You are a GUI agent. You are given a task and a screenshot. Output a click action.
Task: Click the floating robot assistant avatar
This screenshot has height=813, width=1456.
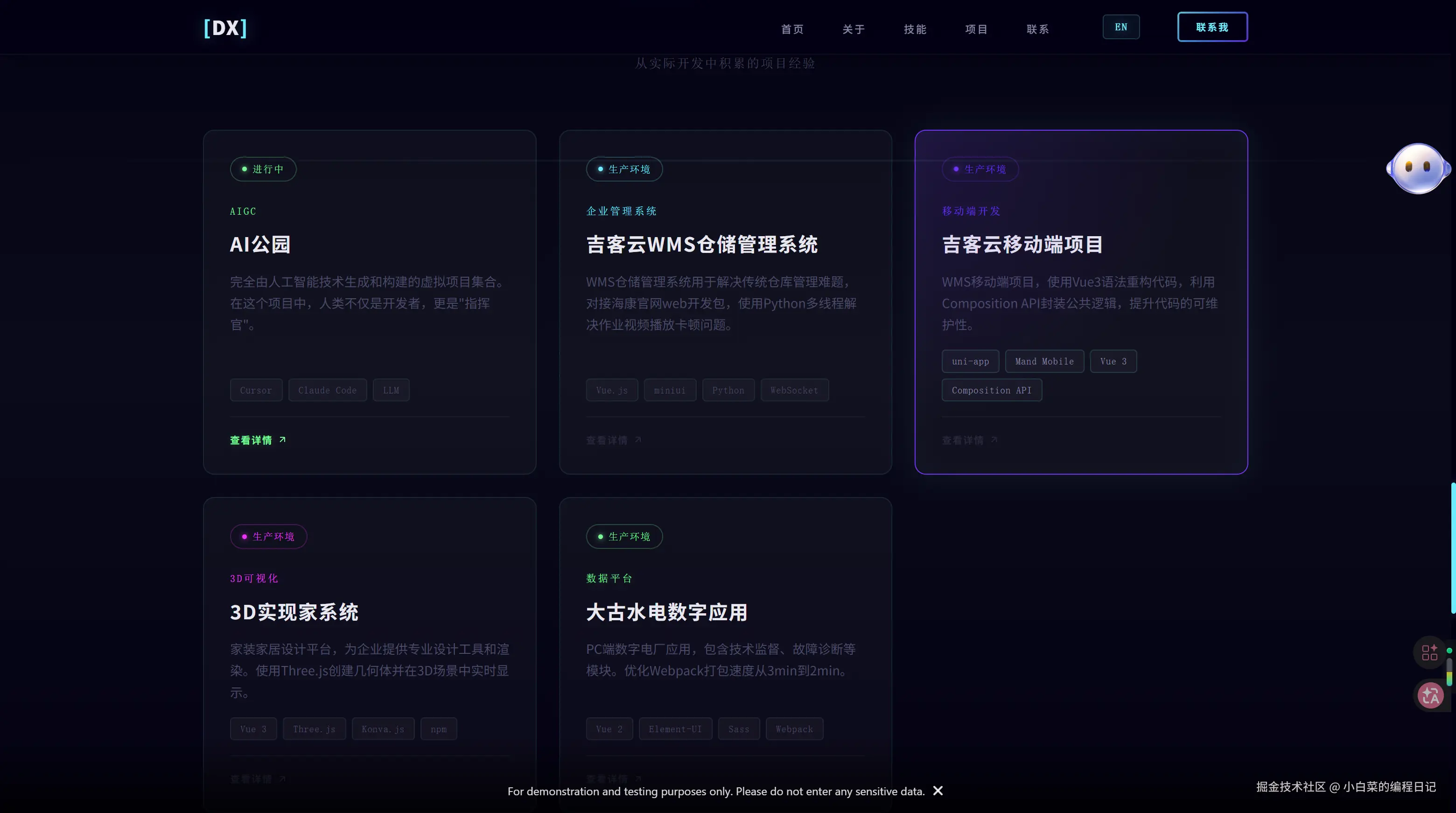pyautogui.click(x=1418, y=168)
